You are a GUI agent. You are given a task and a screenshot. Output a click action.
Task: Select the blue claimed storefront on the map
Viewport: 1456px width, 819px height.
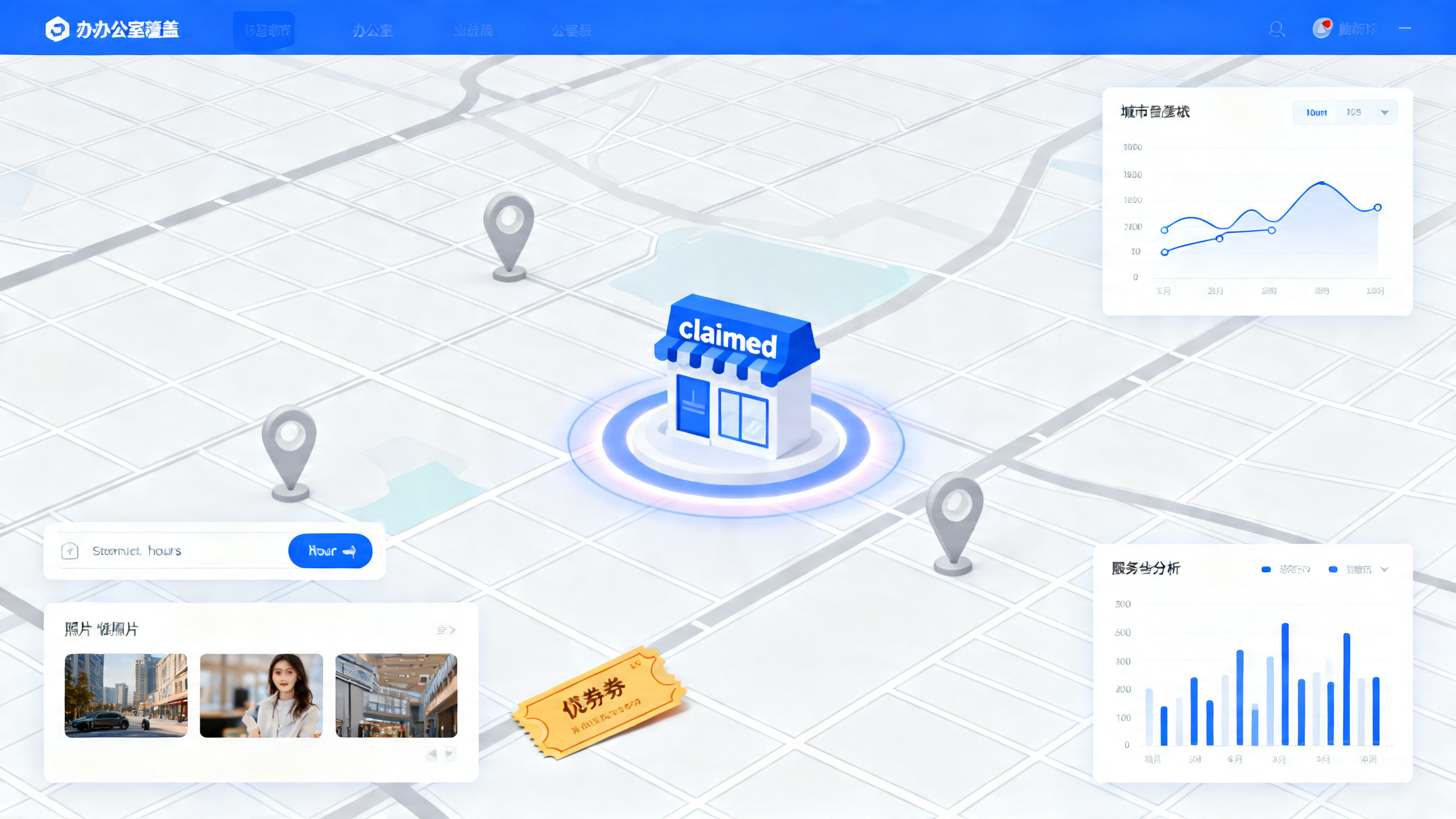737,375
